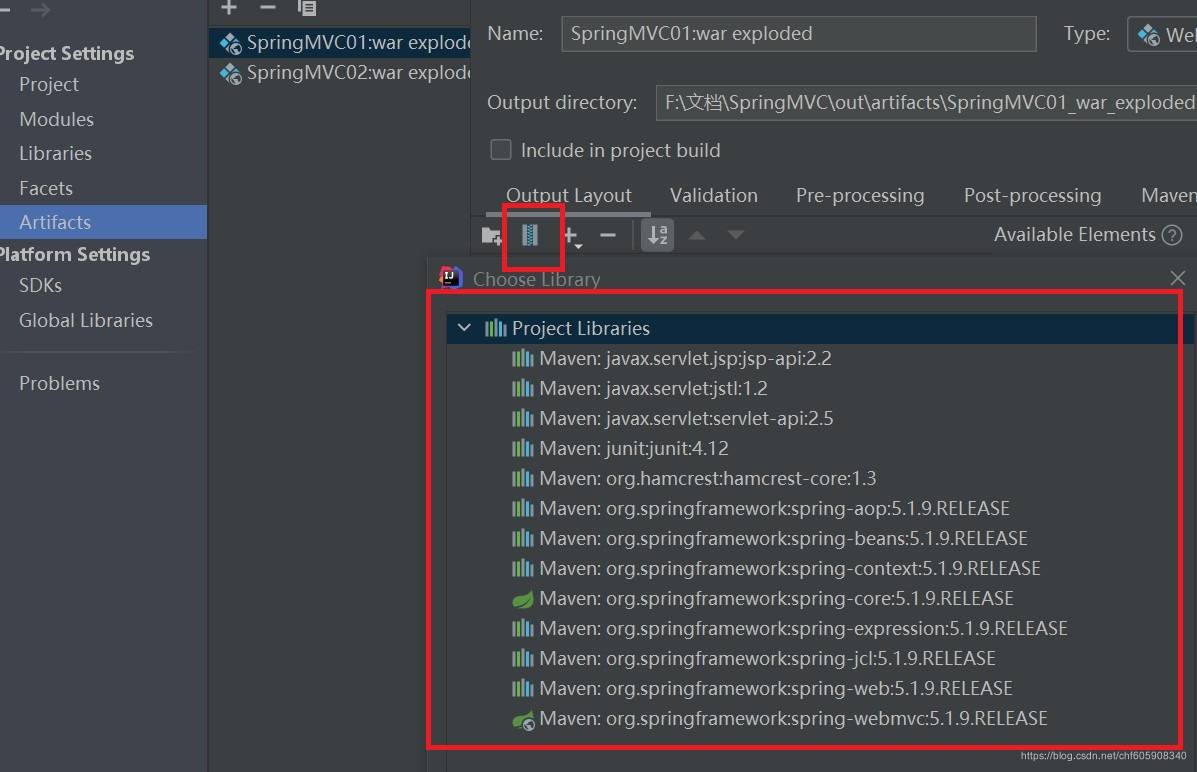The image size is (1197, 772).
Task: Click the IntelliJ icon in Choose Library title
Action: coord(451,278)
